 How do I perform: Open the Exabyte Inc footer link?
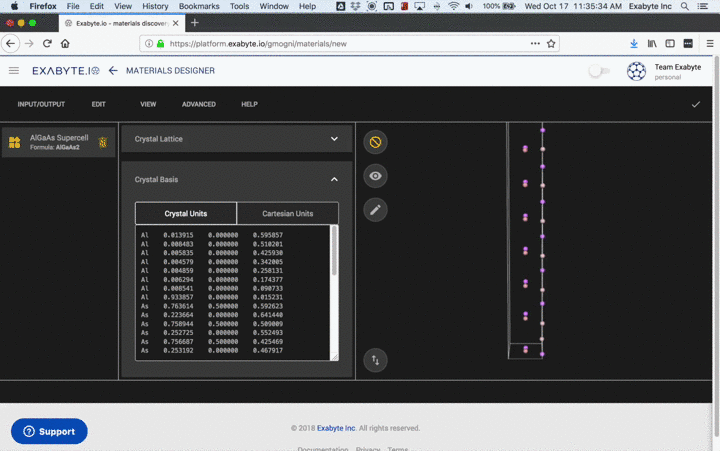336,428
